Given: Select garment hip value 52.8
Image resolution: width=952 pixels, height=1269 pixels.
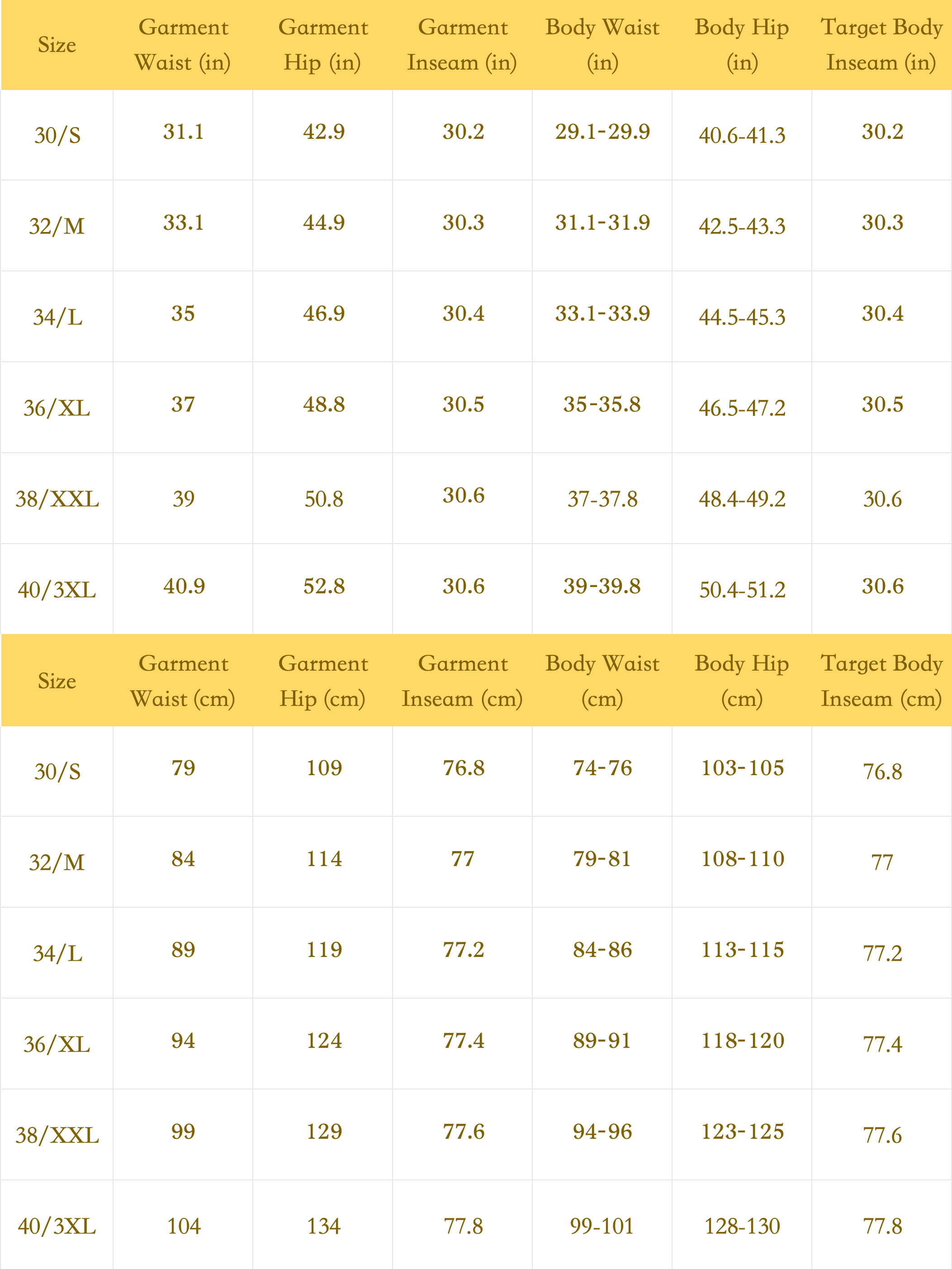Looking at the screenshot, I should (x=324, y=586).
